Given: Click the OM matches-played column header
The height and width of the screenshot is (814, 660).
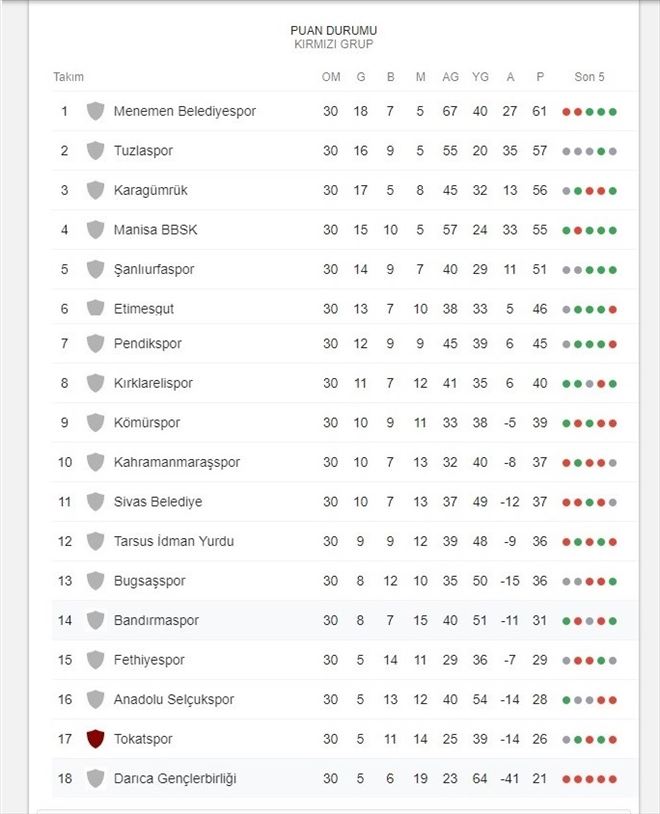Looking at the screenshot, I should click(331, 77).
